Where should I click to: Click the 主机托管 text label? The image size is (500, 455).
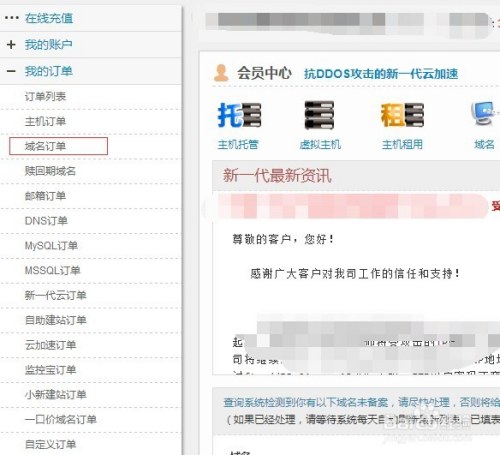tap(238, 145)
